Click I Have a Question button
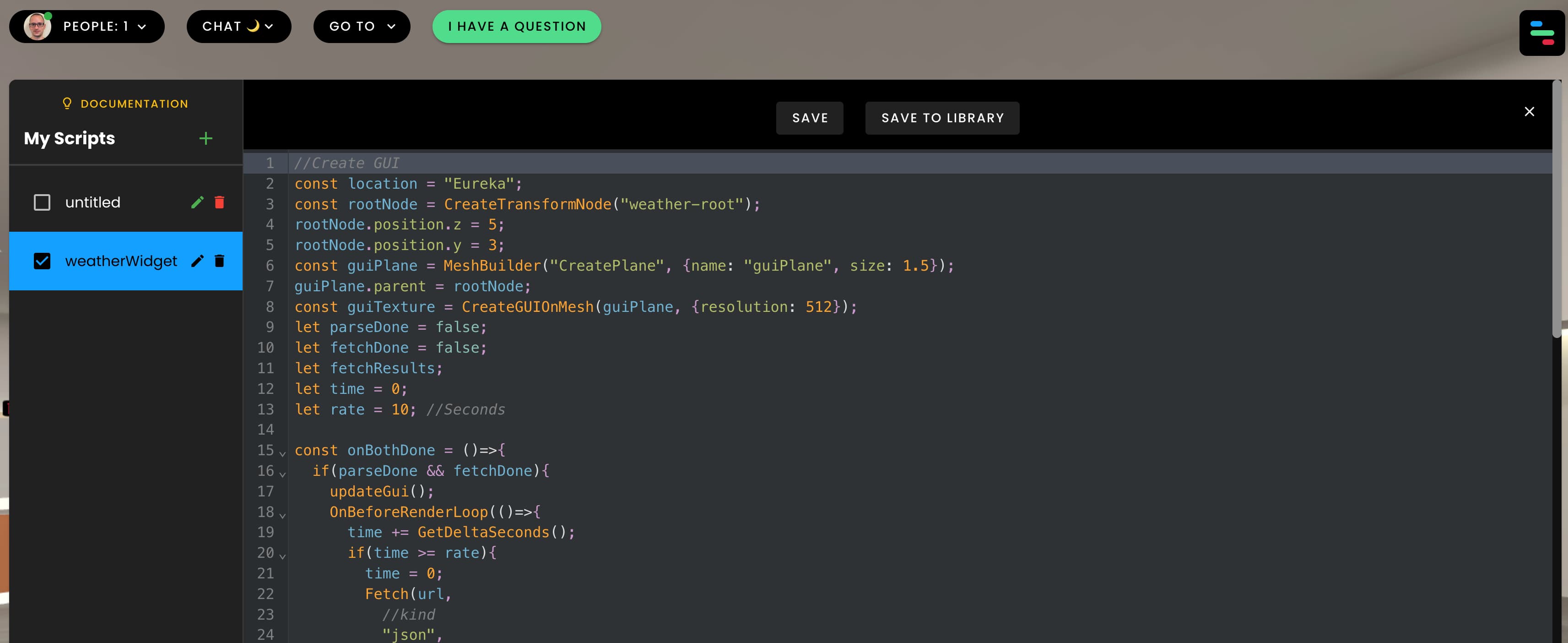Image resolution: width=1568 pixels, height=643 pixels. (516, 26)
